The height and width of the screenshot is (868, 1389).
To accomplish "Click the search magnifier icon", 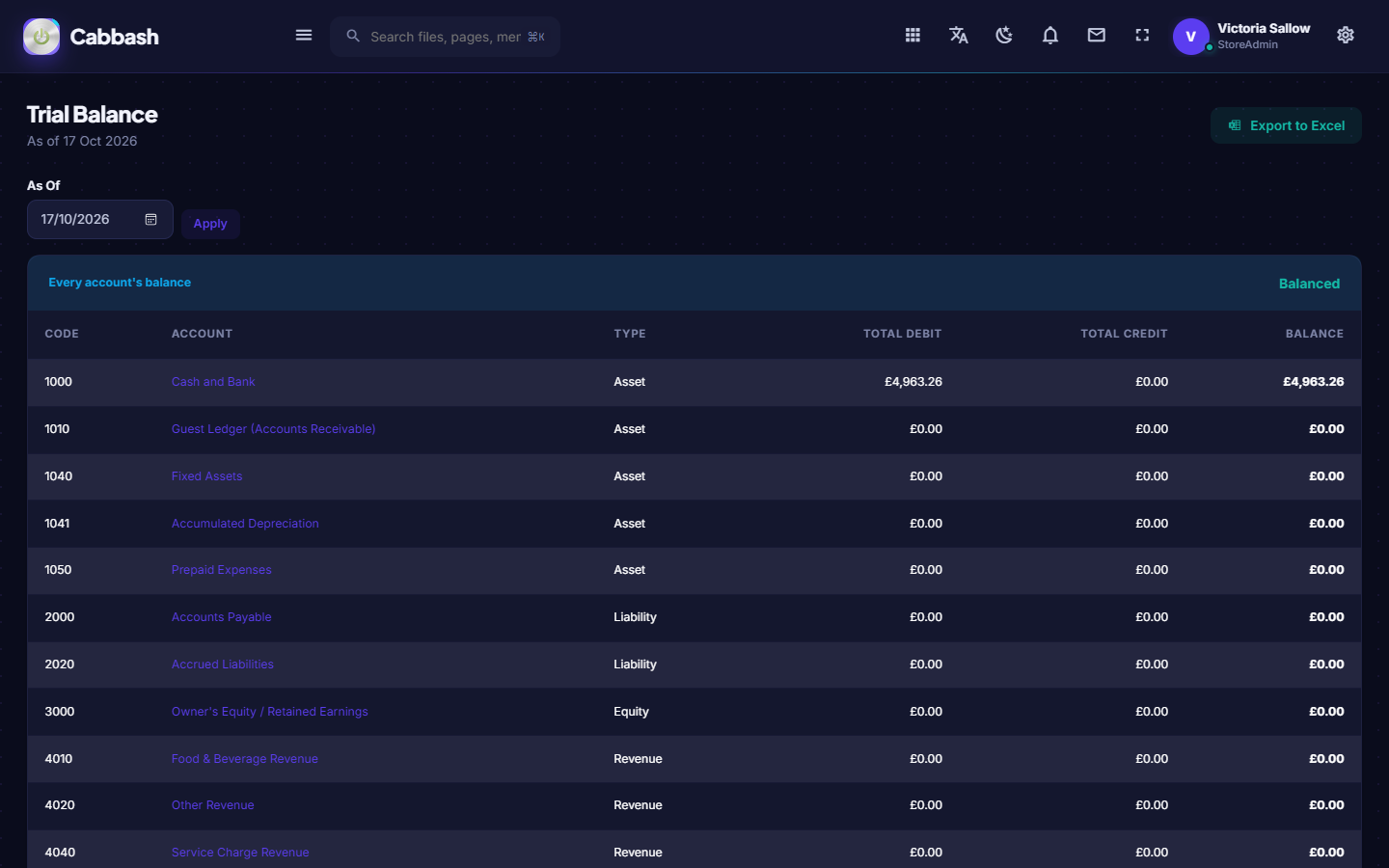I will click(353, 36).
